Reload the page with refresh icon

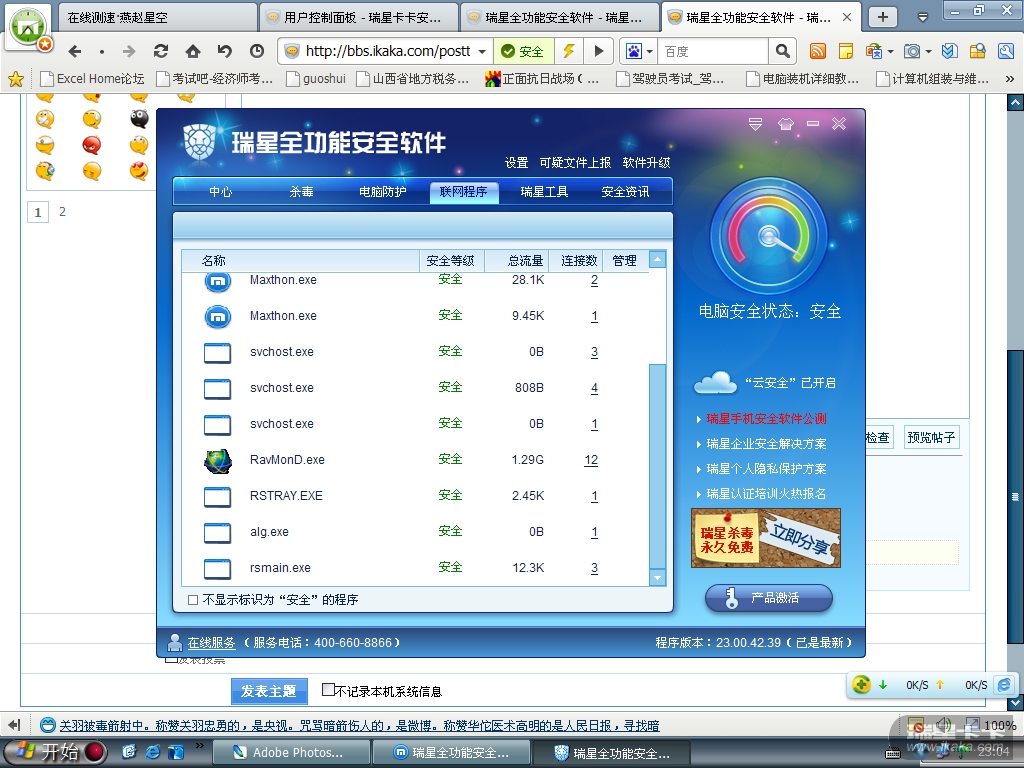[161, 51]
